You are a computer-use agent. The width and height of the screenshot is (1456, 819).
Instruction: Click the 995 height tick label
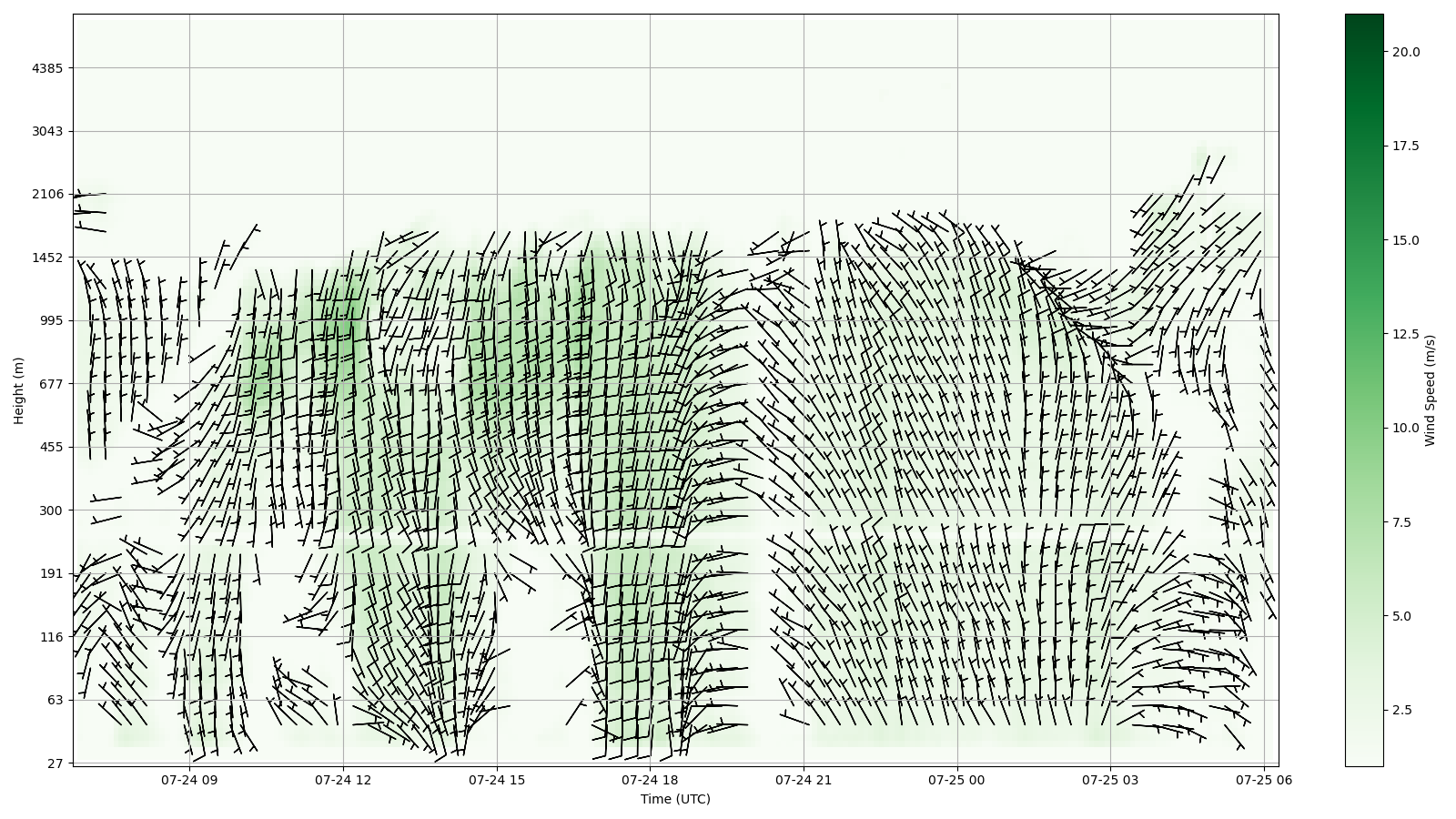tap(51, 320)
